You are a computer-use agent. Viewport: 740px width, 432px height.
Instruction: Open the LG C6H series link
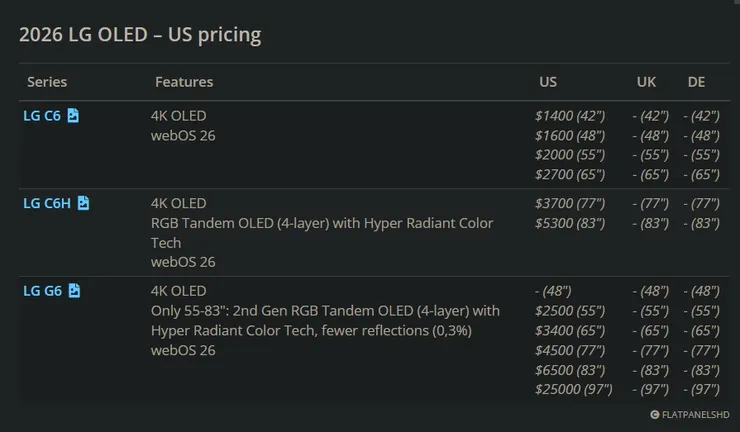pyautogui.click(x=47, y=203)
